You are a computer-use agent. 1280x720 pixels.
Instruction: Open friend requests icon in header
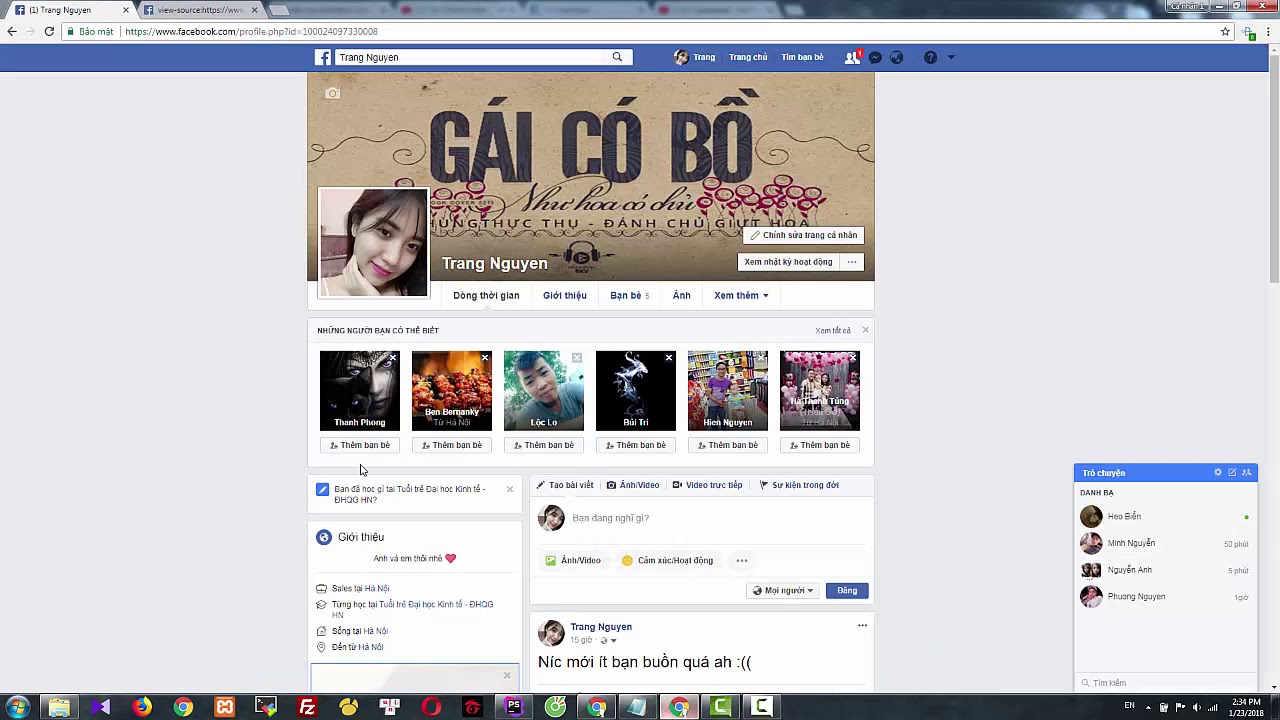click(852, 57)
